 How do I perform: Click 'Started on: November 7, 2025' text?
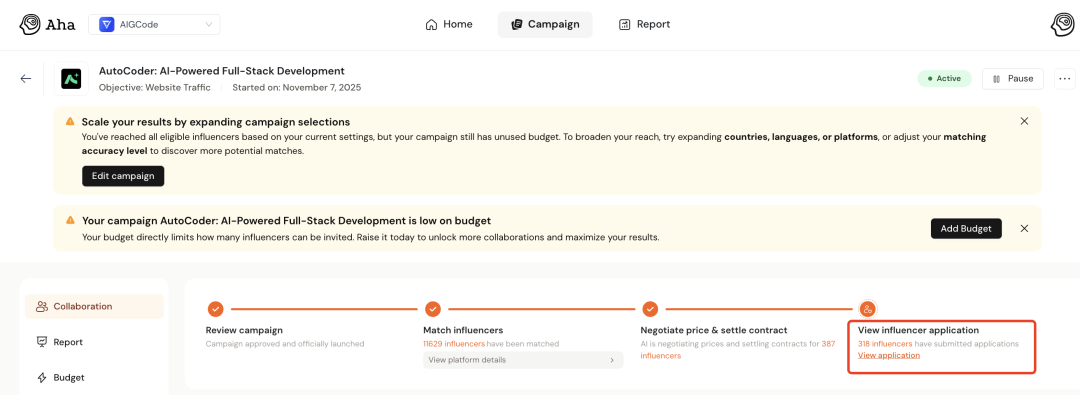(296, 88)
